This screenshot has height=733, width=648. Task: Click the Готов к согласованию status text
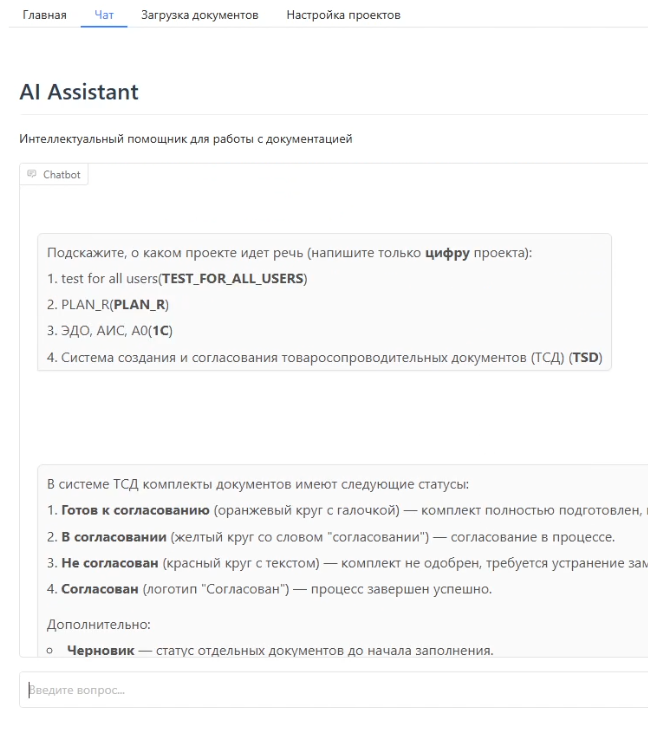135,510
